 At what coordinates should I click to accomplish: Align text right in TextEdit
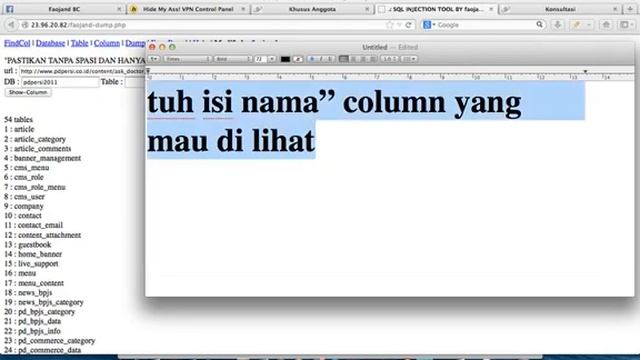tap(363, 59)
